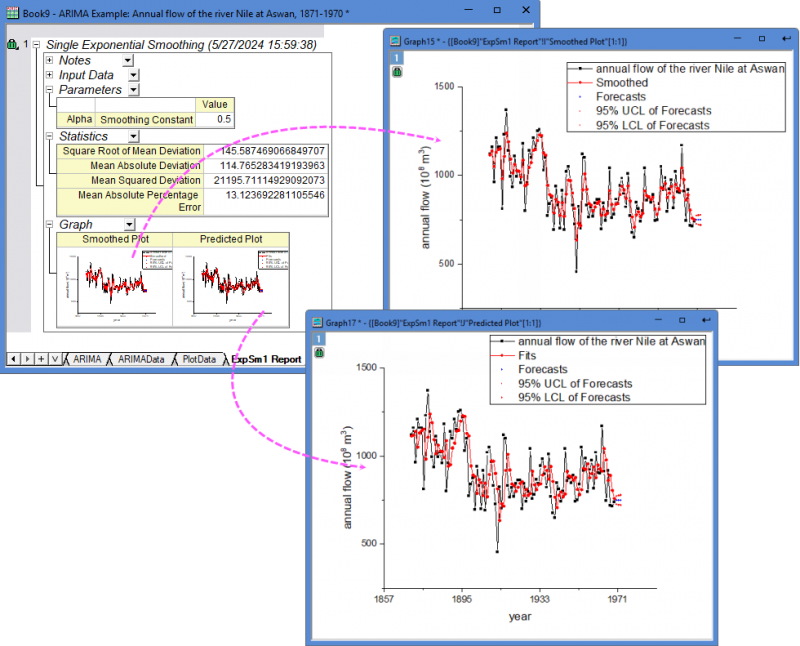
Task: Click the Predicted Plot column header
Action: coord(231,239)
